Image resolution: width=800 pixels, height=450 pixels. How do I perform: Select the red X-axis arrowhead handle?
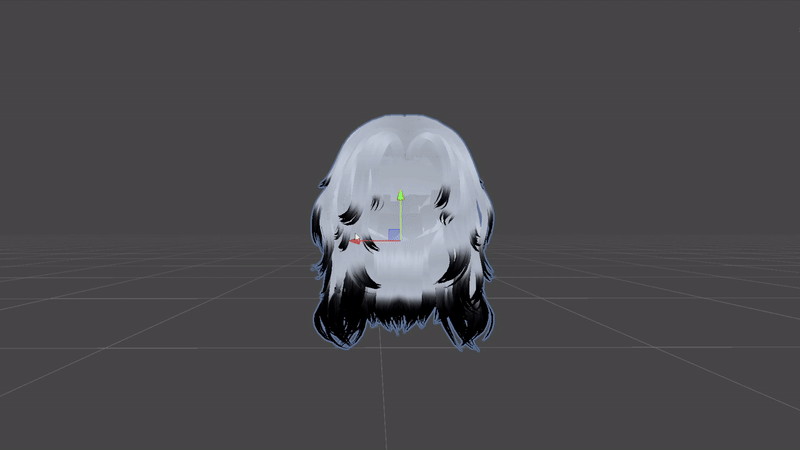point(354,241)
